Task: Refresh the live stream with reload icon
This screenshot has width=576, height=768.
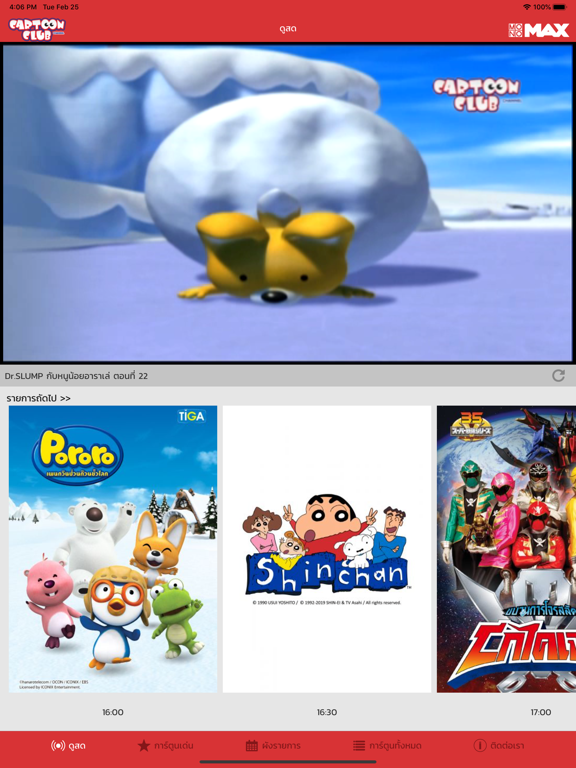Action: [x=558, y=376]
